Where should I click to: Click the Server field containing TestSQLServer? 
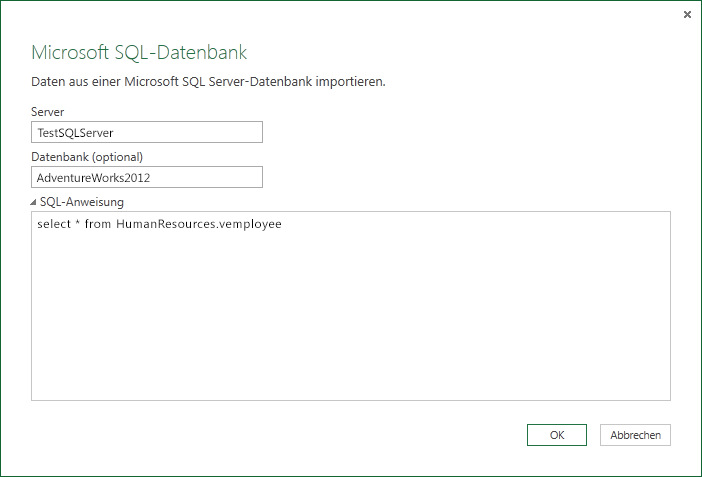pos(147,132)
